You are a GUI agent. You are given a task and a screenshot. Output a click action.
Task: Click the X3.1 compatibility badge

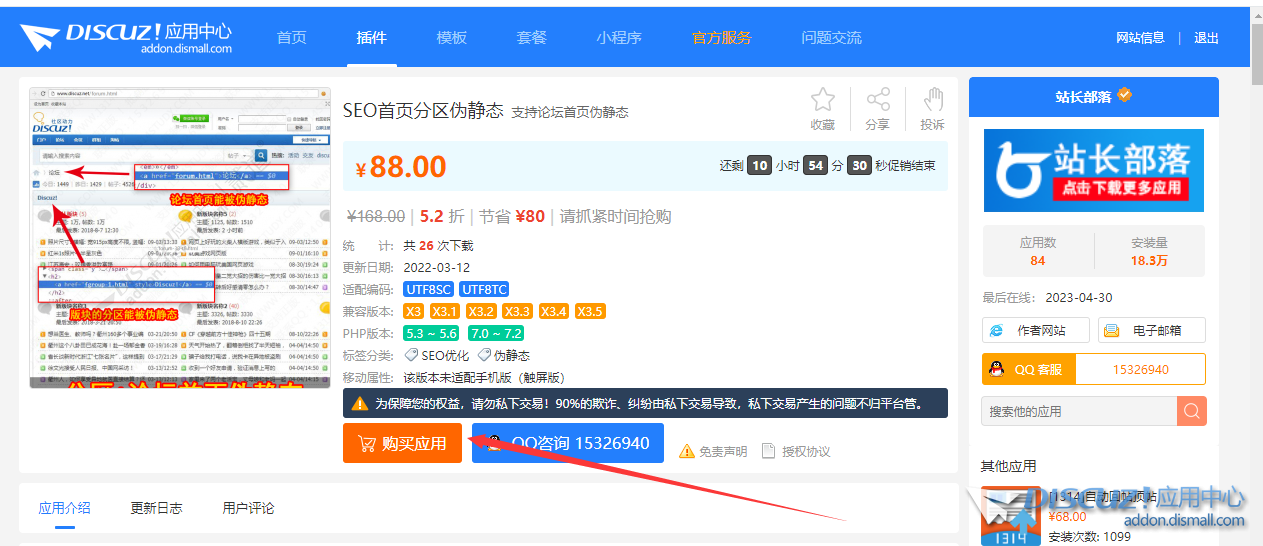(x=445, y=311)
